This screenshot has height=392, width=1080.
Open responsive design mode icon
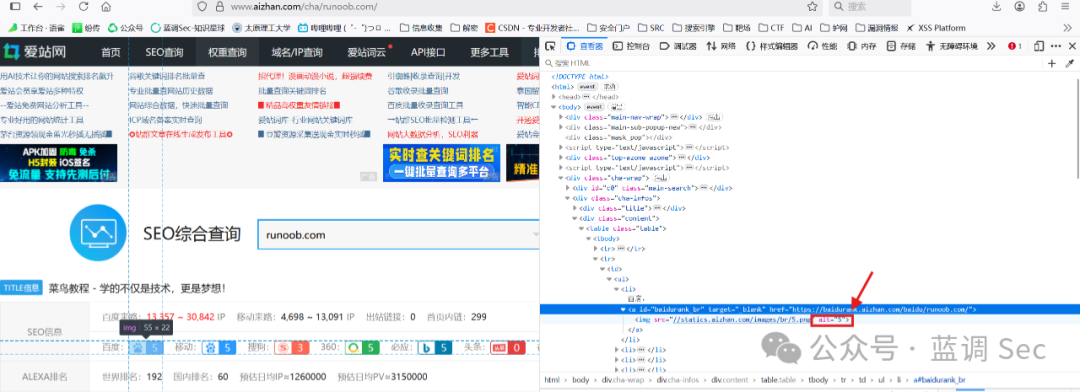(x=1038, y=46)
